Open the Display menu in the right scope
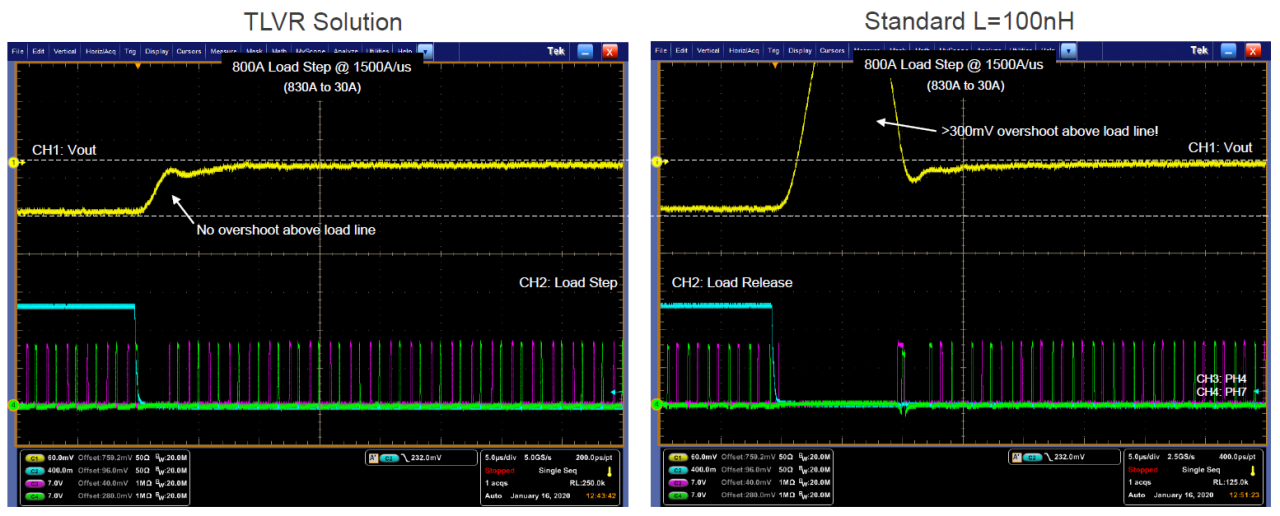Image resolution: width=1280 pixels, height=516 pixels. [x=799, y=50]
